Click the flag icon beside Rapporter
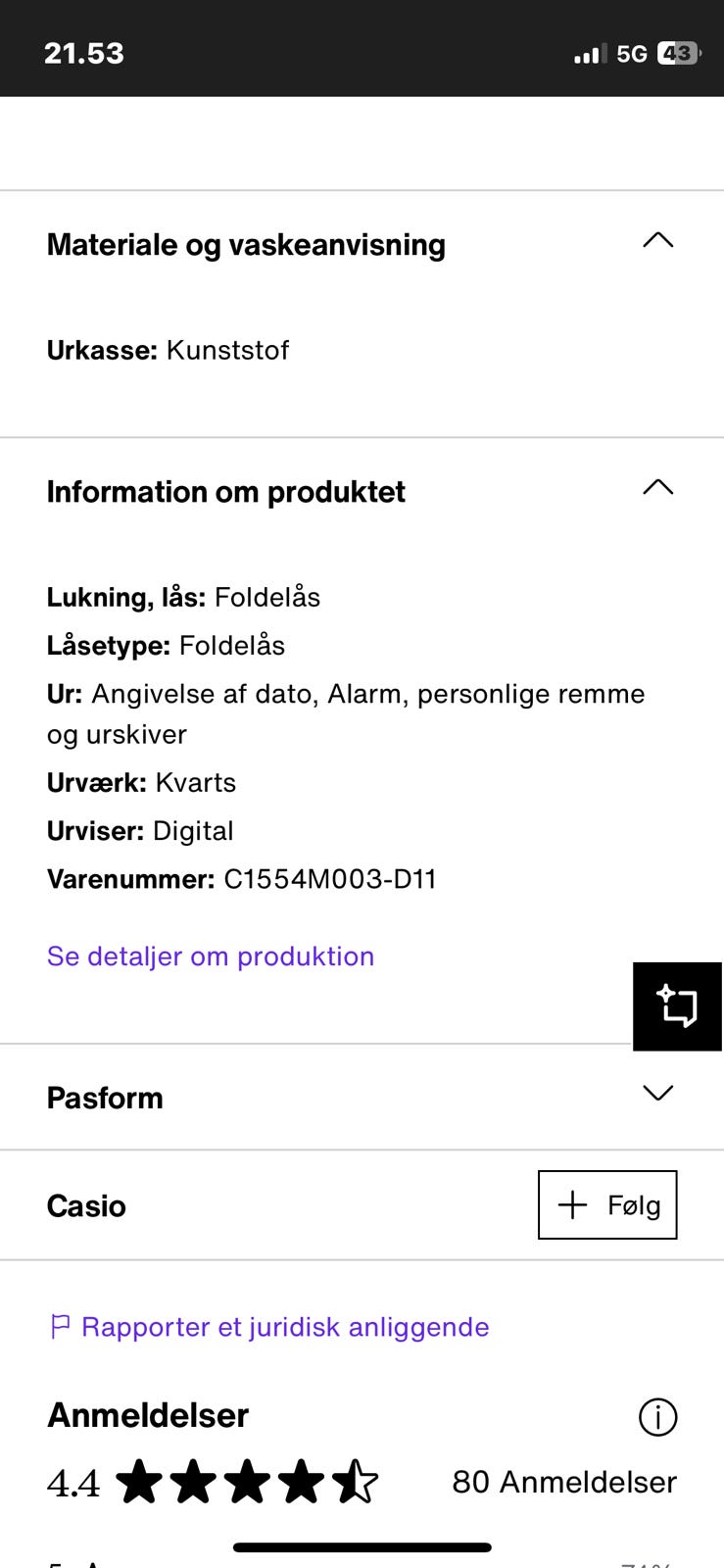 tap(60, 1327)
